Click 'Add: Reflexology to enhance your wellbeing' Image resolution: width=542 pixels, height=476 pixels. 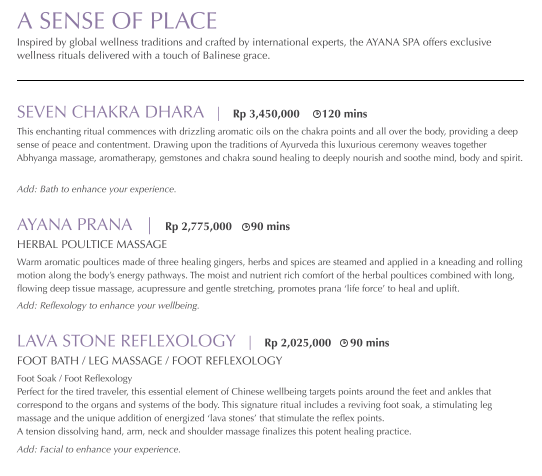click(108, 306)
